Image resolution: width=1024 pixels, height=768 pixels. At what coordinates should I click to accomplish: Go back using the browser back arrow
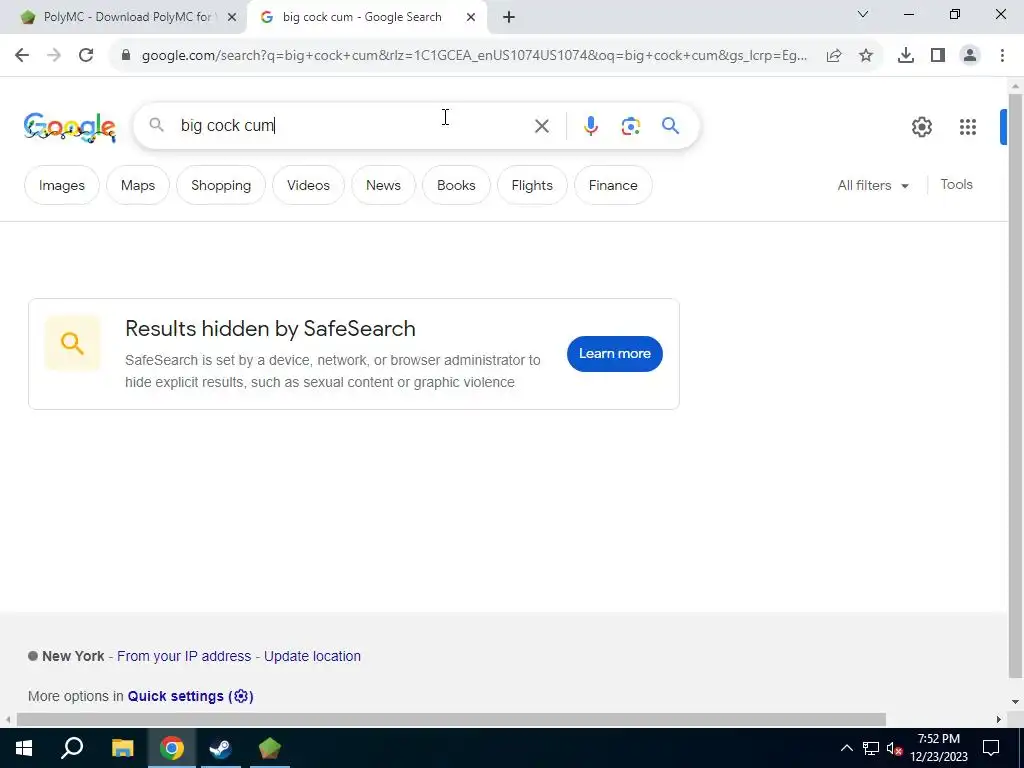22,56
